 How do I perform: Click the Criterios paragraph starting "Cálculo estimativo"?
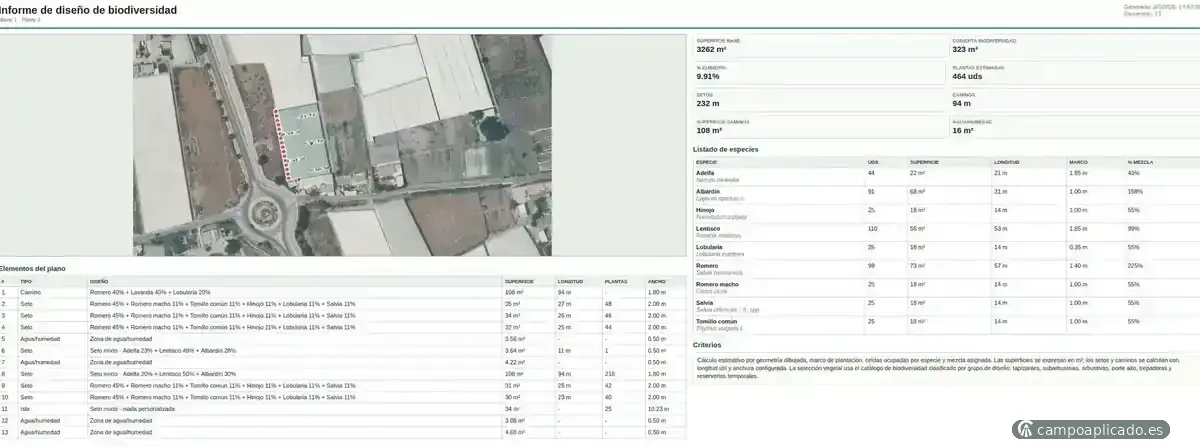[937, 367]
